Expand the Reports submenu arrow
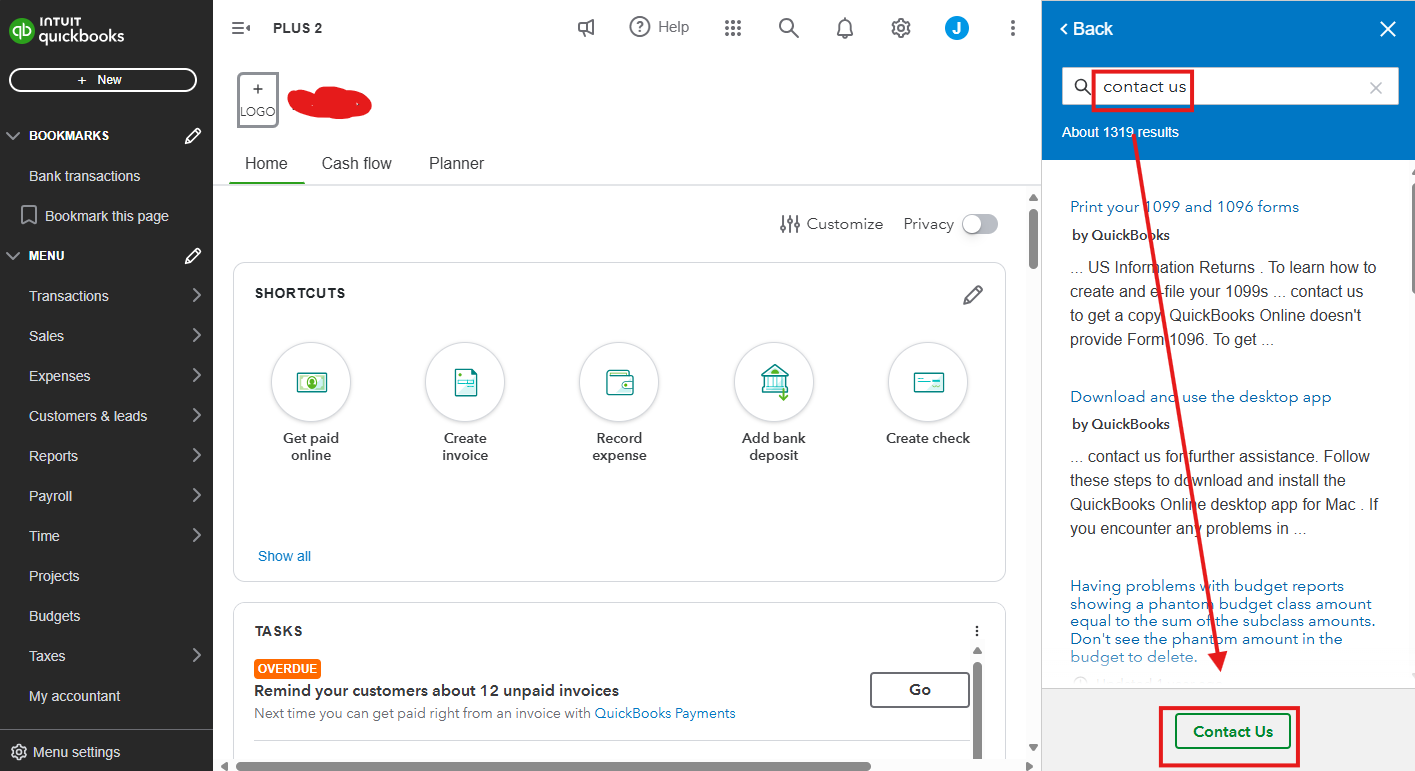Image resolution: width=1415 pixels, height=771 pixels. [x=197, y=455]
